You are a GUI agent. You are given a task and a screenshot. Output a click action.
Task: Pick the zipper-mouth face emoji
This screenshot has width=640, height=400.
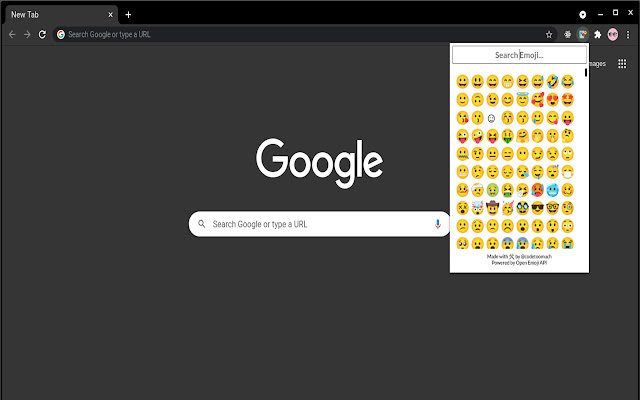(x=462, y=154)
